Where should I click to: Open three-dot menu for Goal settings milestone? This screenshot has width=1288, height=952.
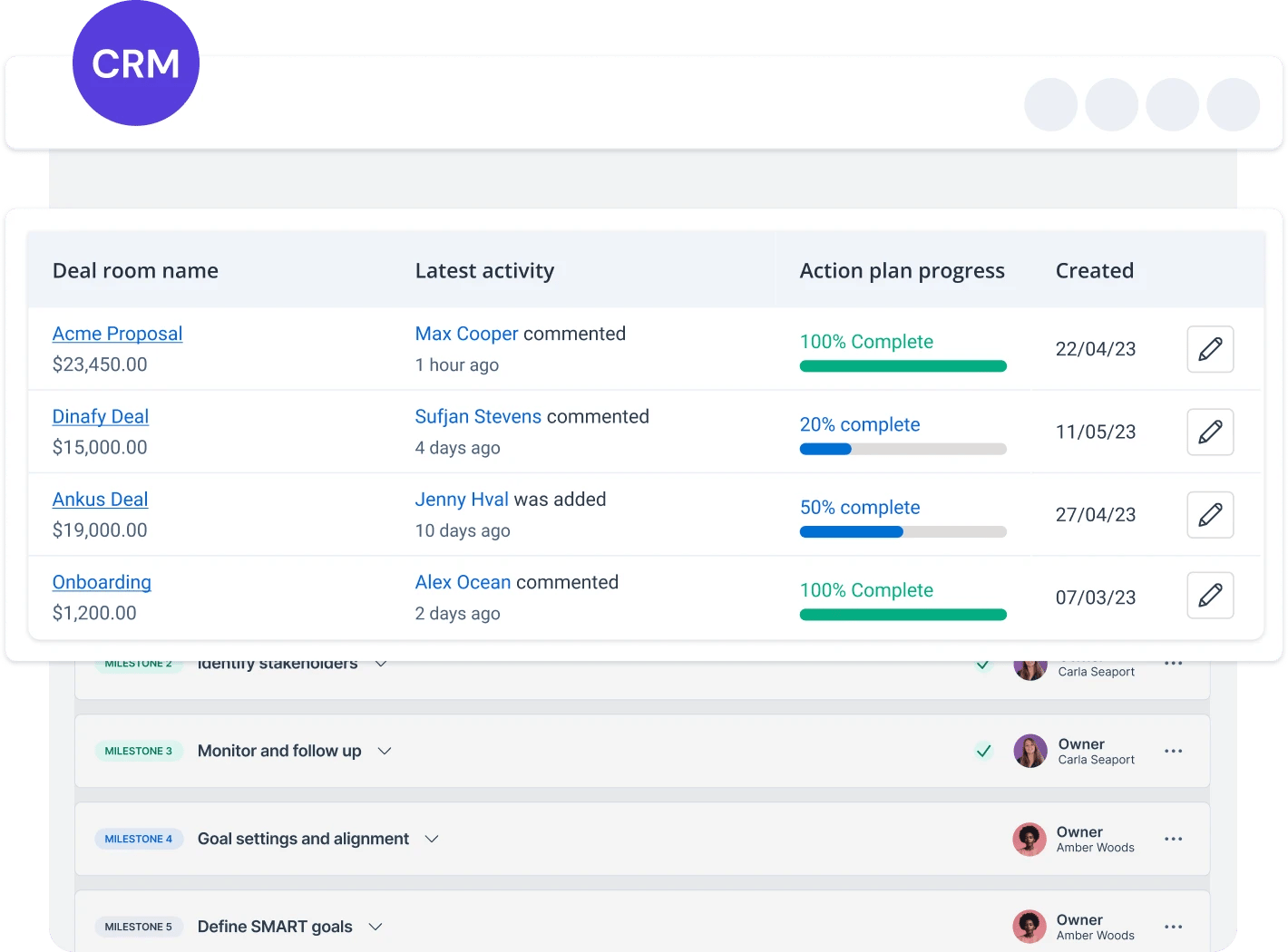coord(1173,839)
